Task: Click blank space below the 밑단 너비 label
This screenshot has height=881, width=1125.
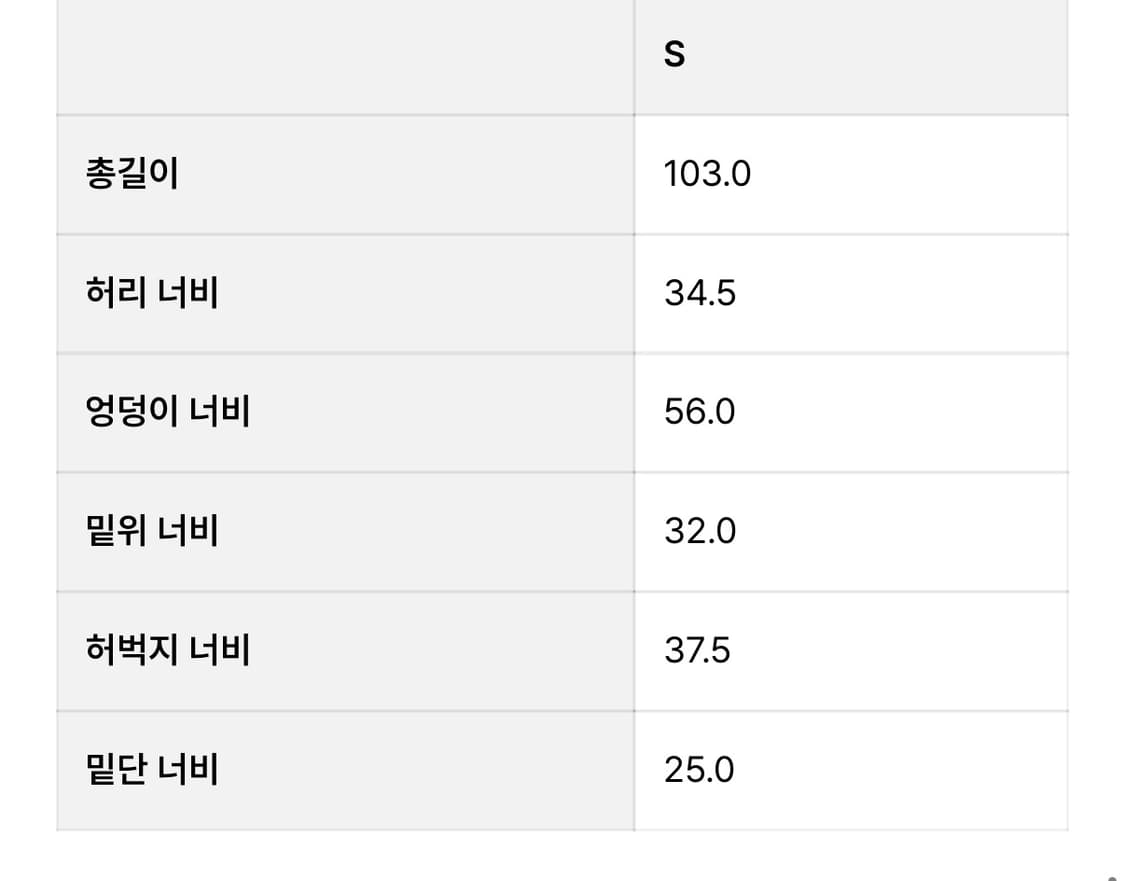Action: 152,856
